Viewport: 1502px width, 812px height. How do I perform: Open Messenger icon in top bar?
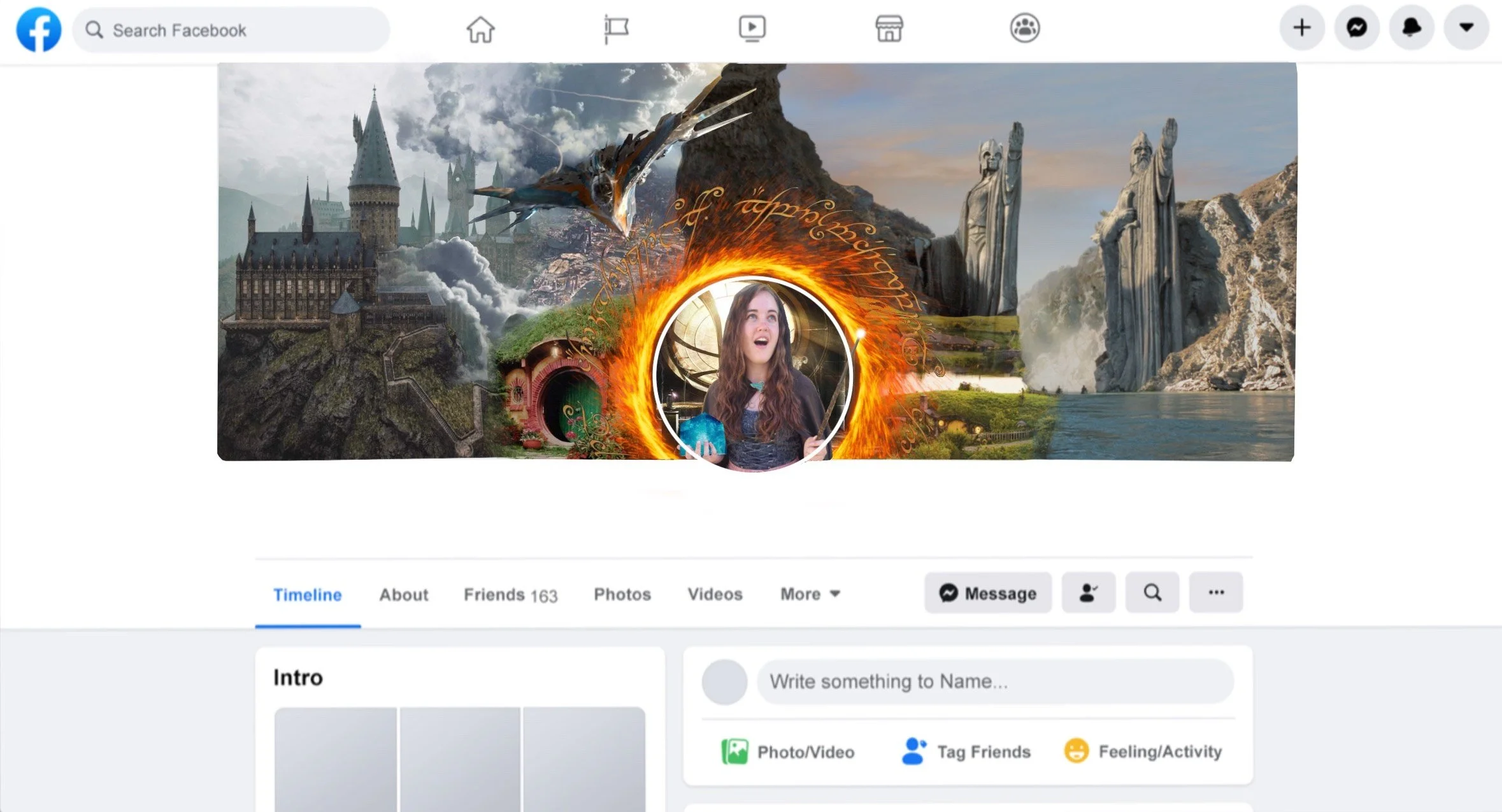[x=1357, y=27]
